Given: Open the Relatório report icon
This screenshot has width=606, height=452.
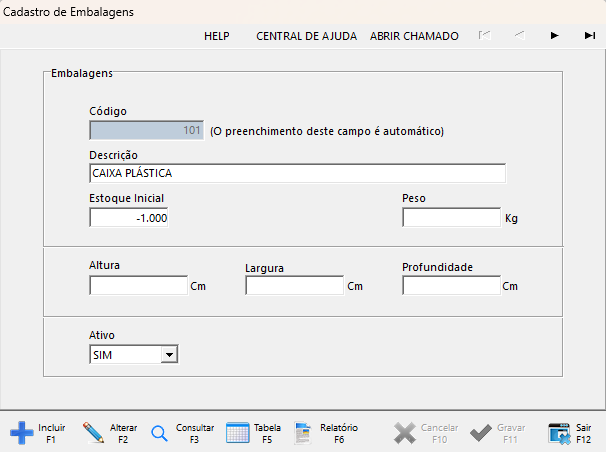Looking at the screenshot, I should (304, 433).
